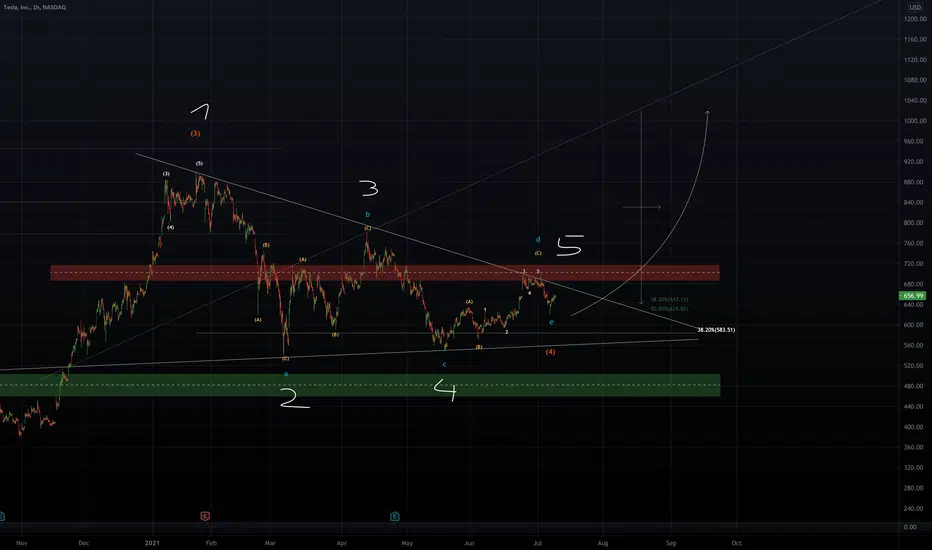Select the hand-drawn number 1 near top
Viewport: 932px width, 550px height.
201,111
